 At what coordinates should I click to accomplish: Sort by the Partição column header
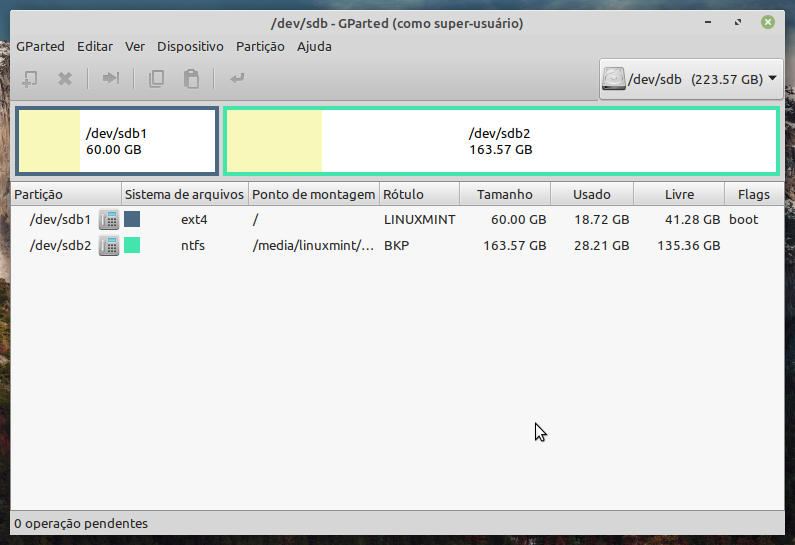pos(66,195)
